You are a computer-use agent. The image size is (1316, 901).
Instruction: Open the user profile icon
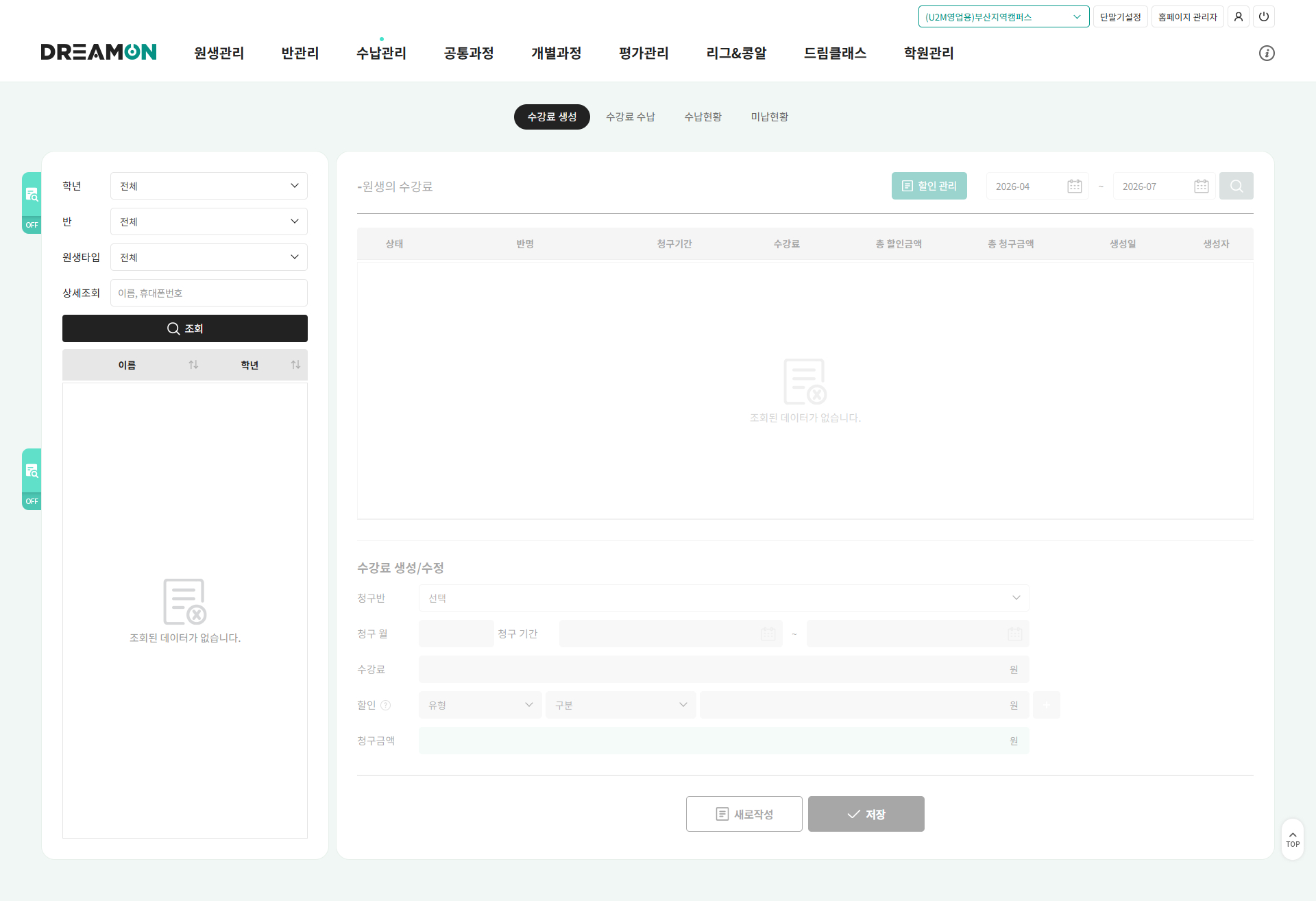(x=1239, y=16)
